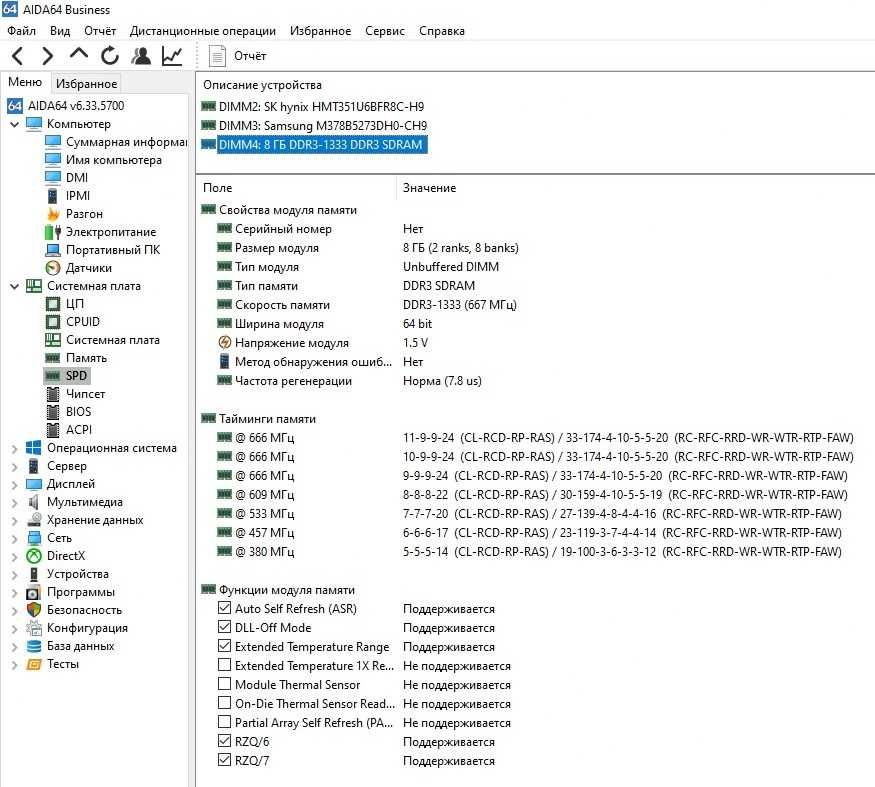Click the ACPI chip icon
This screenshot has width=875, height=787.
[53, 429]
